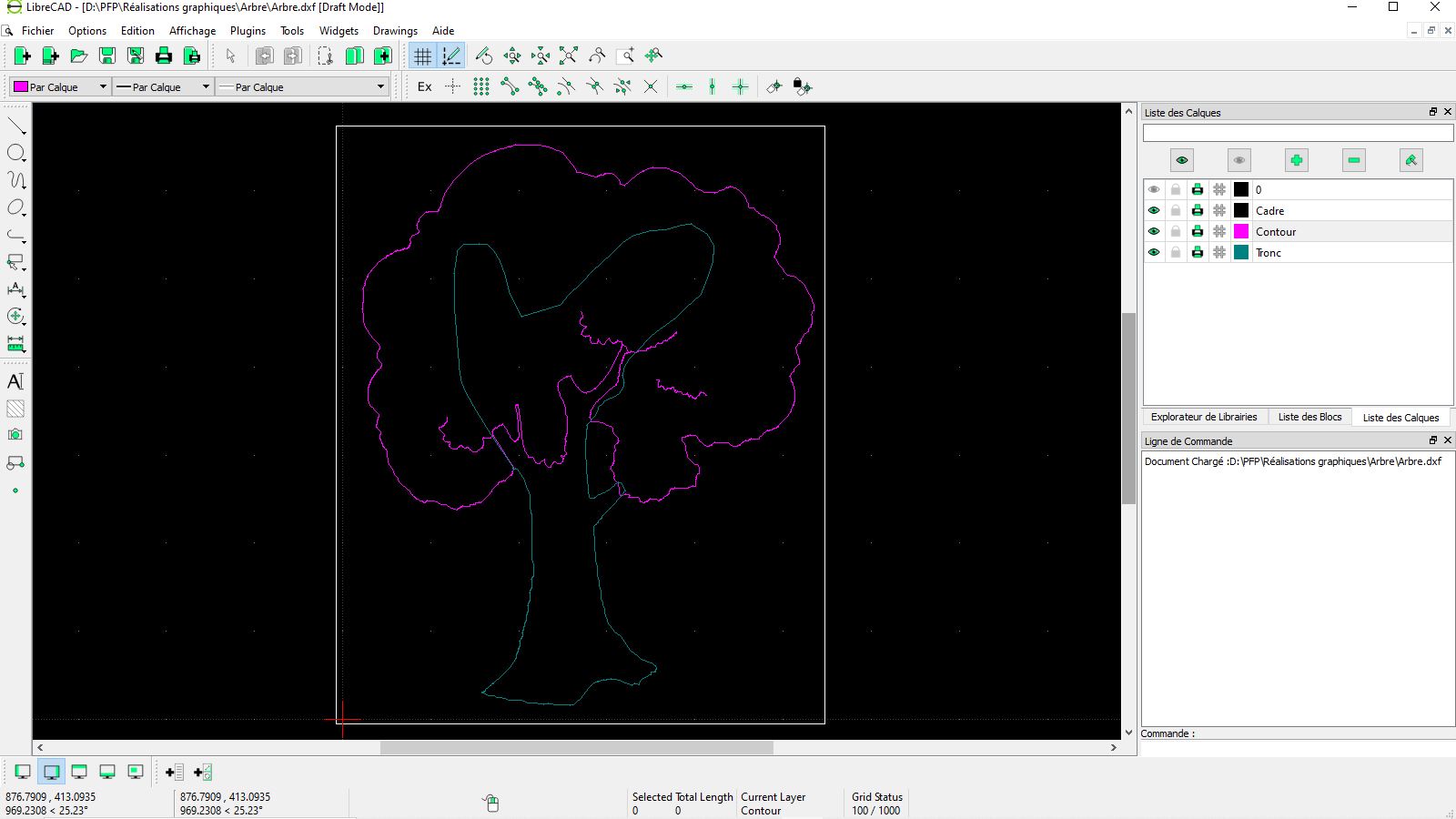Viewport: 1456px width, 819px height.
Task: Toggle lock on the Cadre layer
Action: tap(1176, 211)
